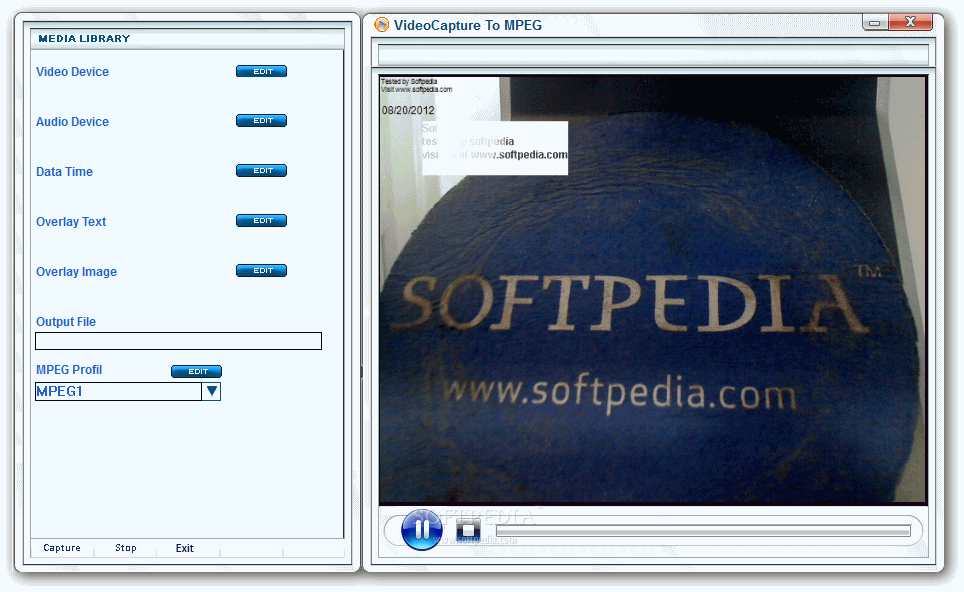Image resolution: width=964 pixels, height=592 pixels.
Task: Click the Overlay Text label
Action: [71, 222]
